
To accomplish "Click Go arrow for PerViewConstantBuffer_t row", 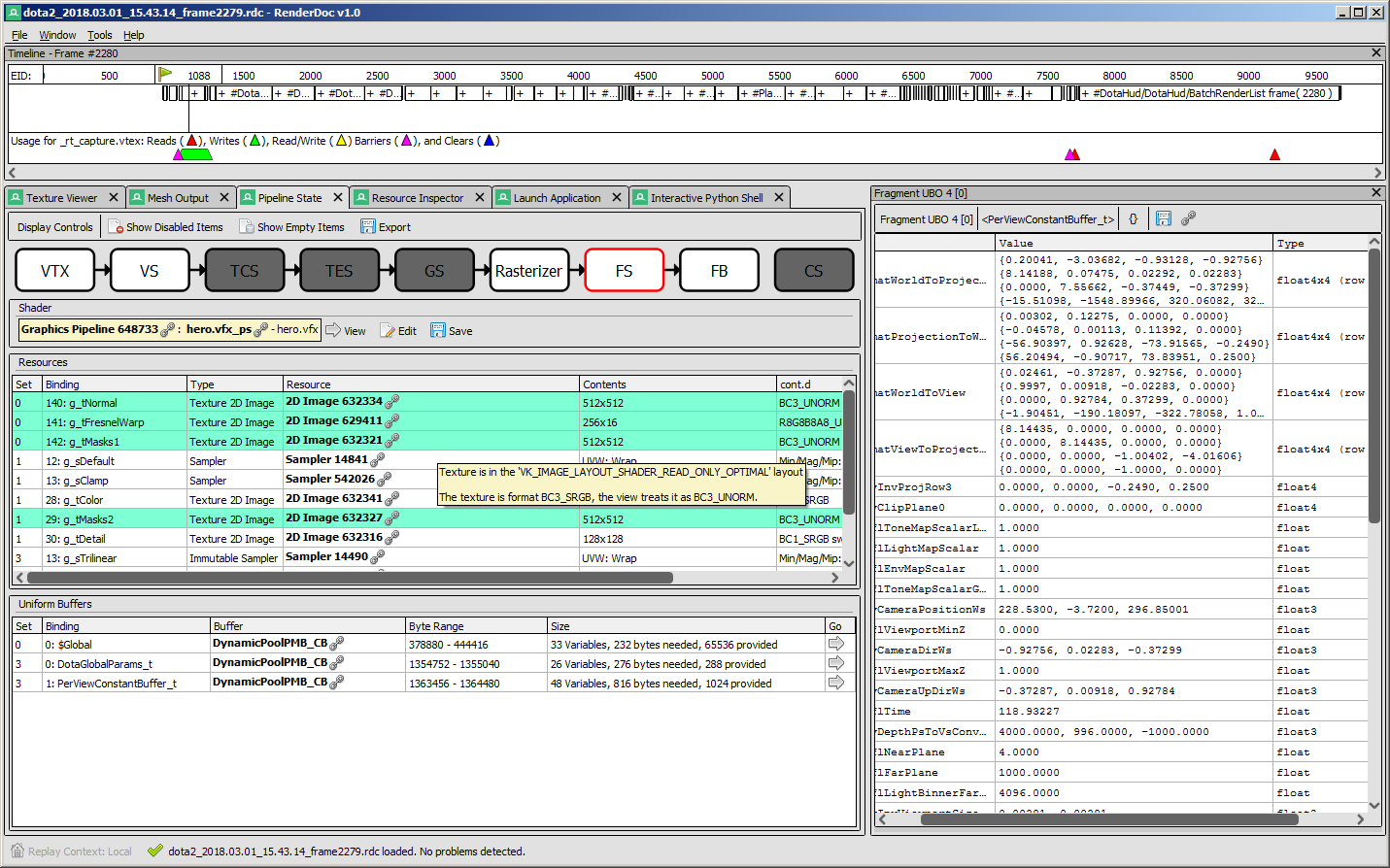I will click(835, 684).
